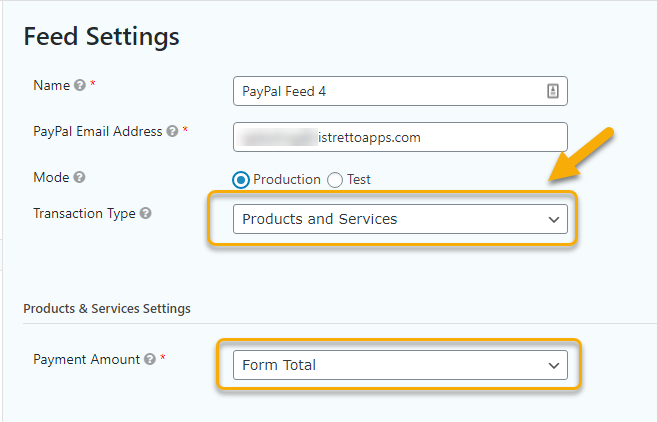Click help icon next to Transaction Type
Viewport: 657px width, 422px height.
pyautogui.click(x=145, y=213)
